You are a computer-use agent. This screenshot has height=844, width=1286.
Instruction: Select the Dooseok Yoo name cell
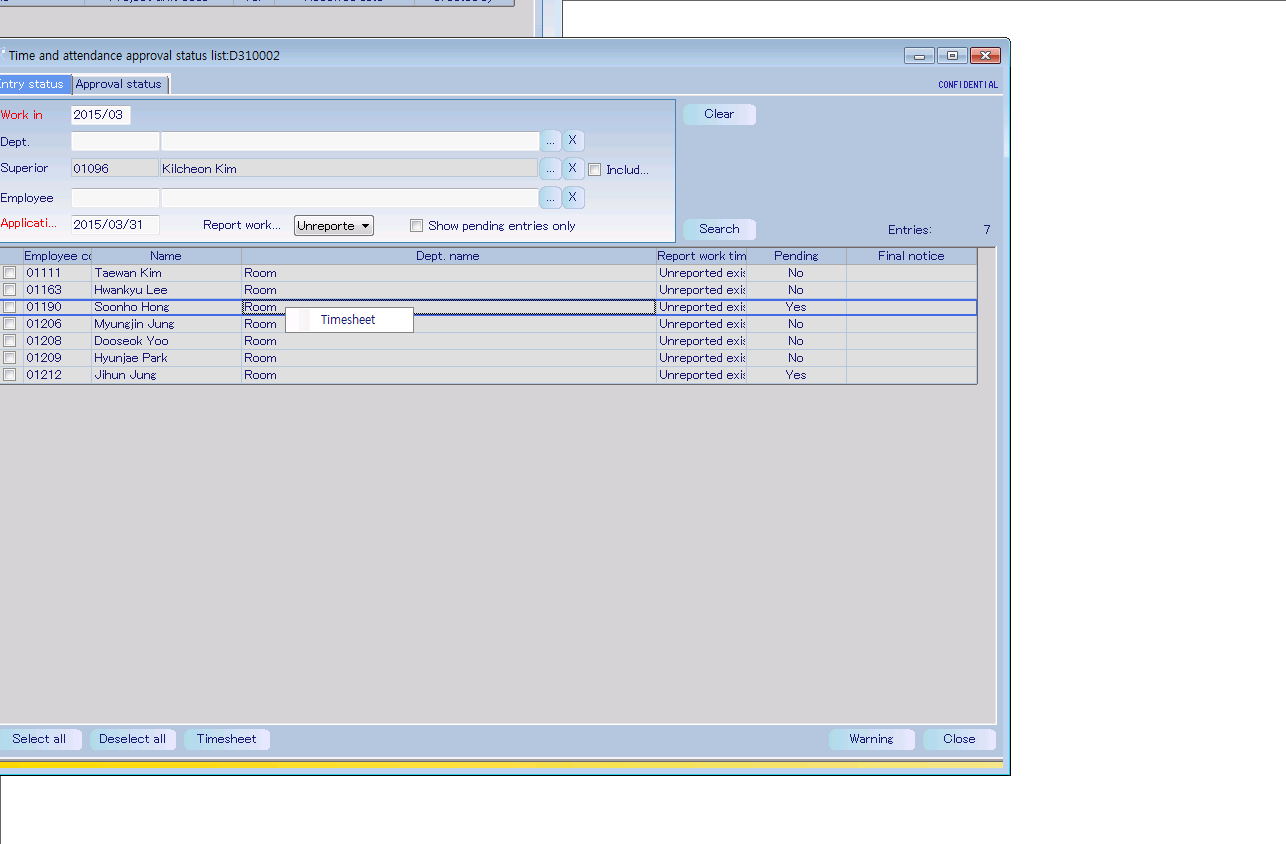[x=166, y=341]
